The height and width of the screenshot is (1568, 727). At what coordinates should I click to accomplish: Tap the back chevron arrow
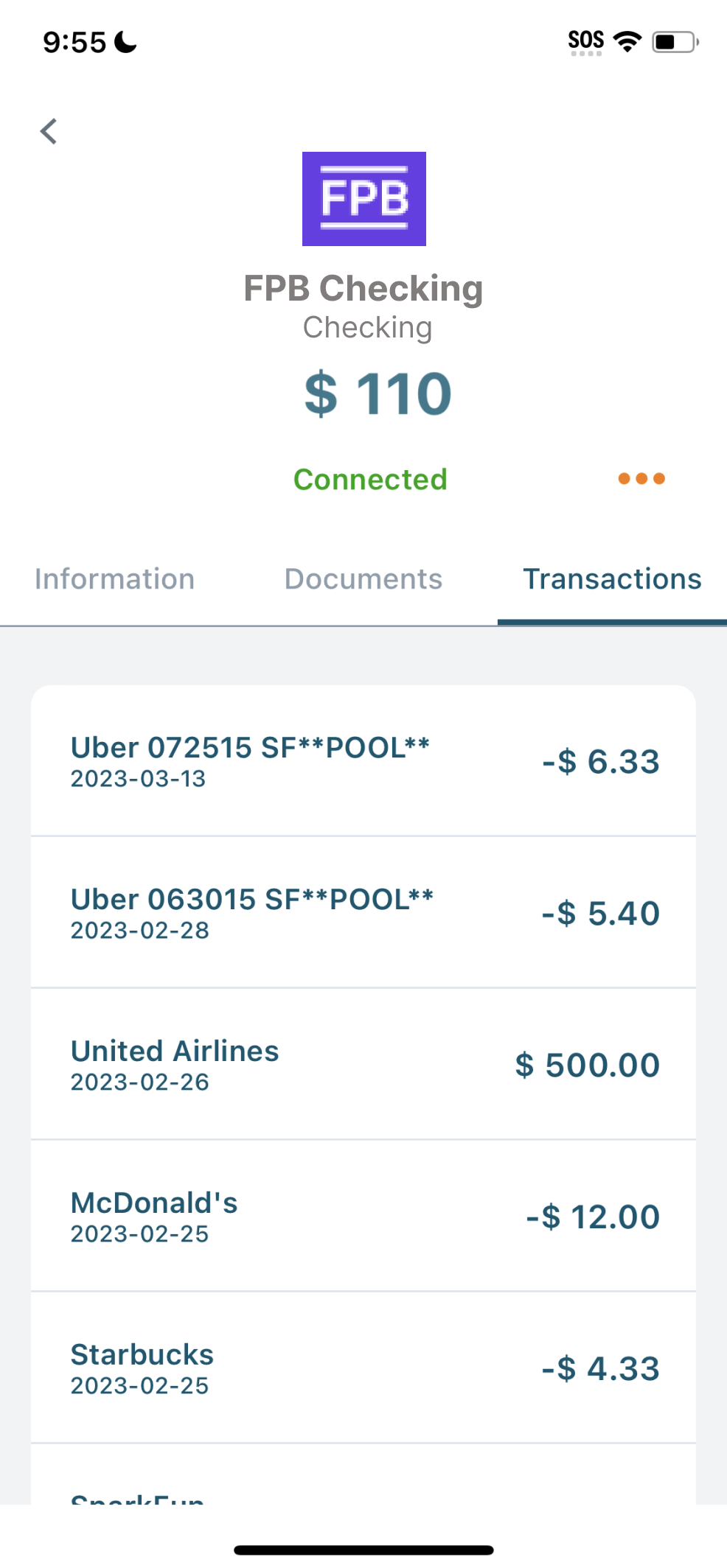[49, 132]
